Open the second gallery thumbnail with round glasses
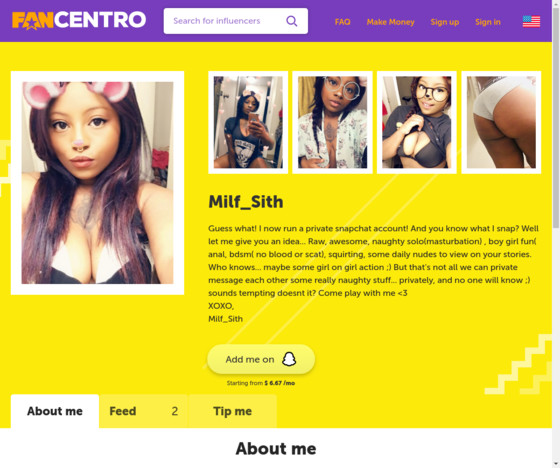Viewport: 560px width, 468px height. [x=332, y=122]
